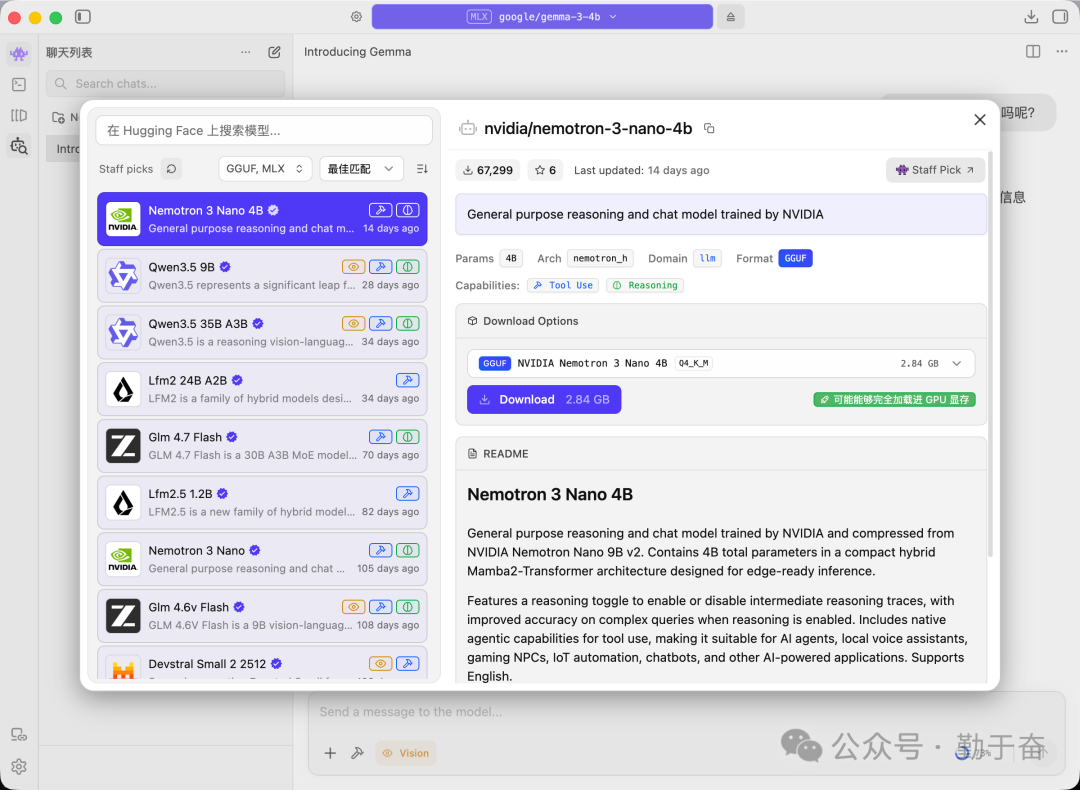Create a new chat with pencil icon
Screen dimensions: 1080x790
point(274,52)
